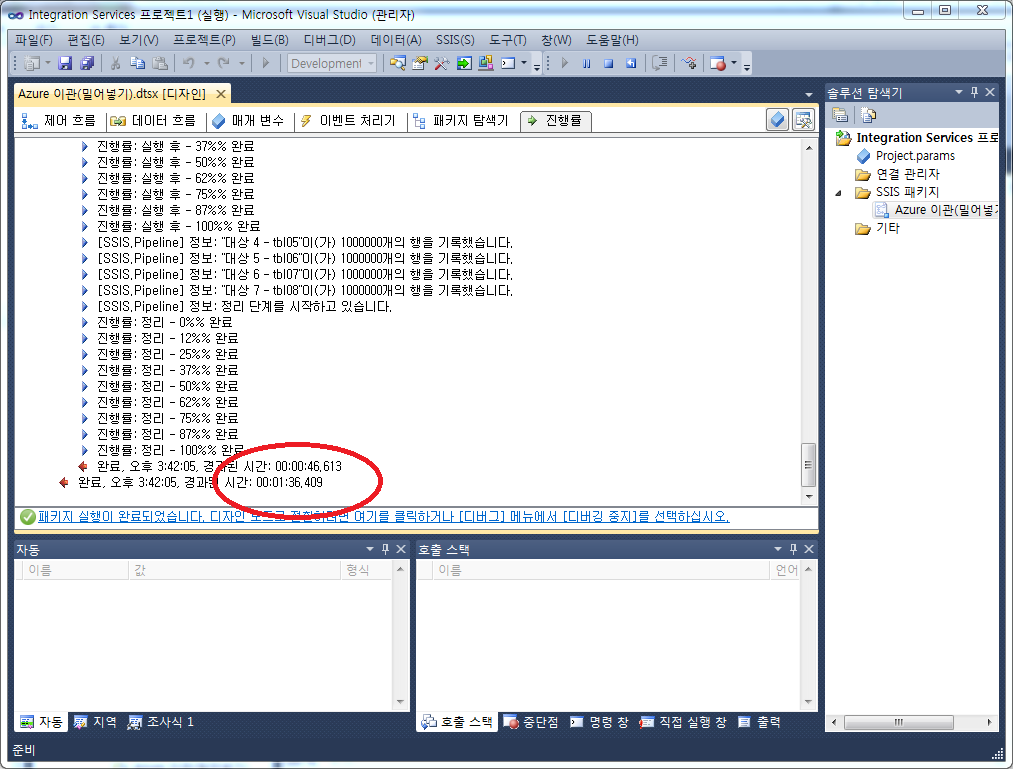Select the 기타 folder
The height and width of the screenshot is (769, 1013).
click(x=888, y=228)
